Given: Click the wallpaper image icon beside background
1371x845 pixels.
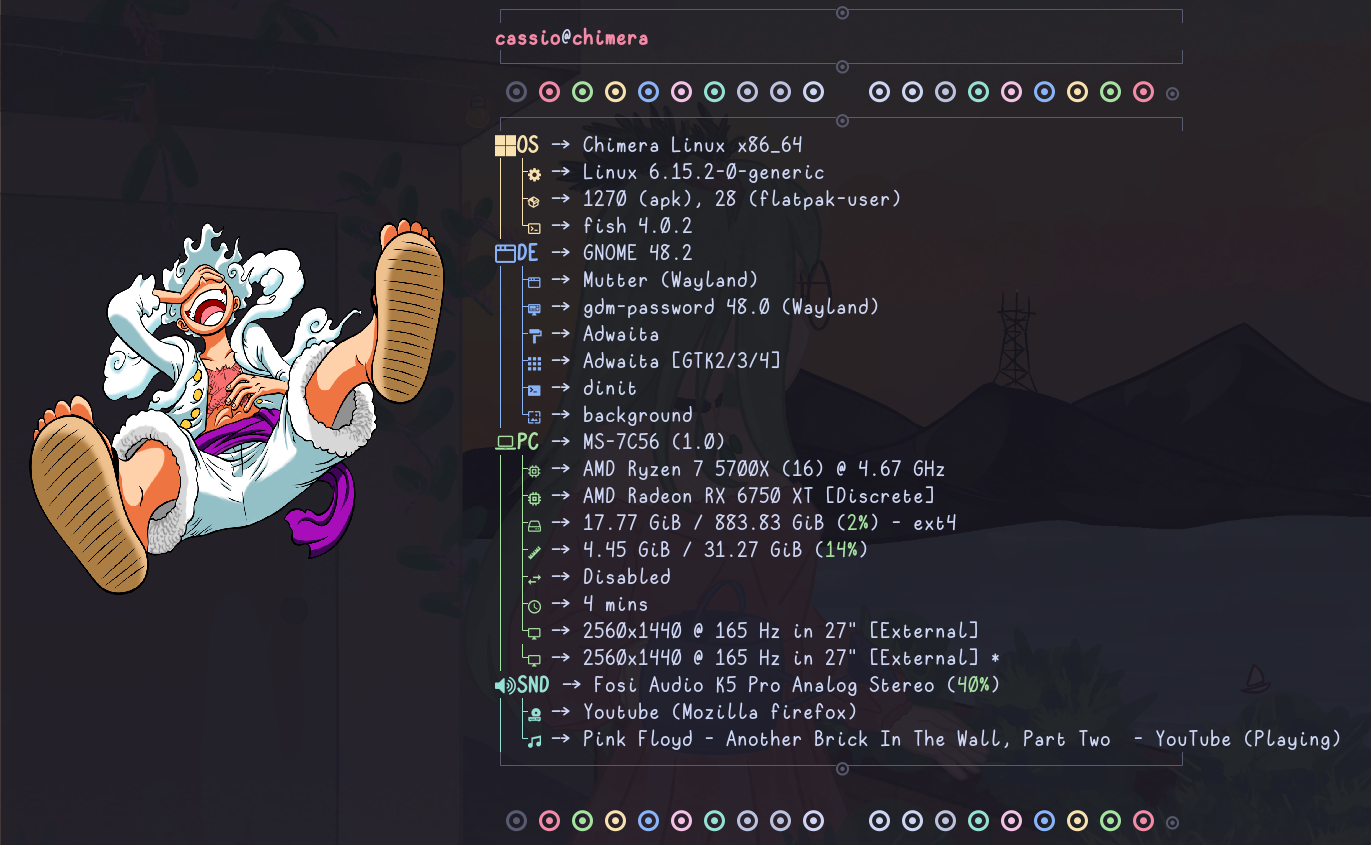Looking at the screenshot, I should [534, 417].
